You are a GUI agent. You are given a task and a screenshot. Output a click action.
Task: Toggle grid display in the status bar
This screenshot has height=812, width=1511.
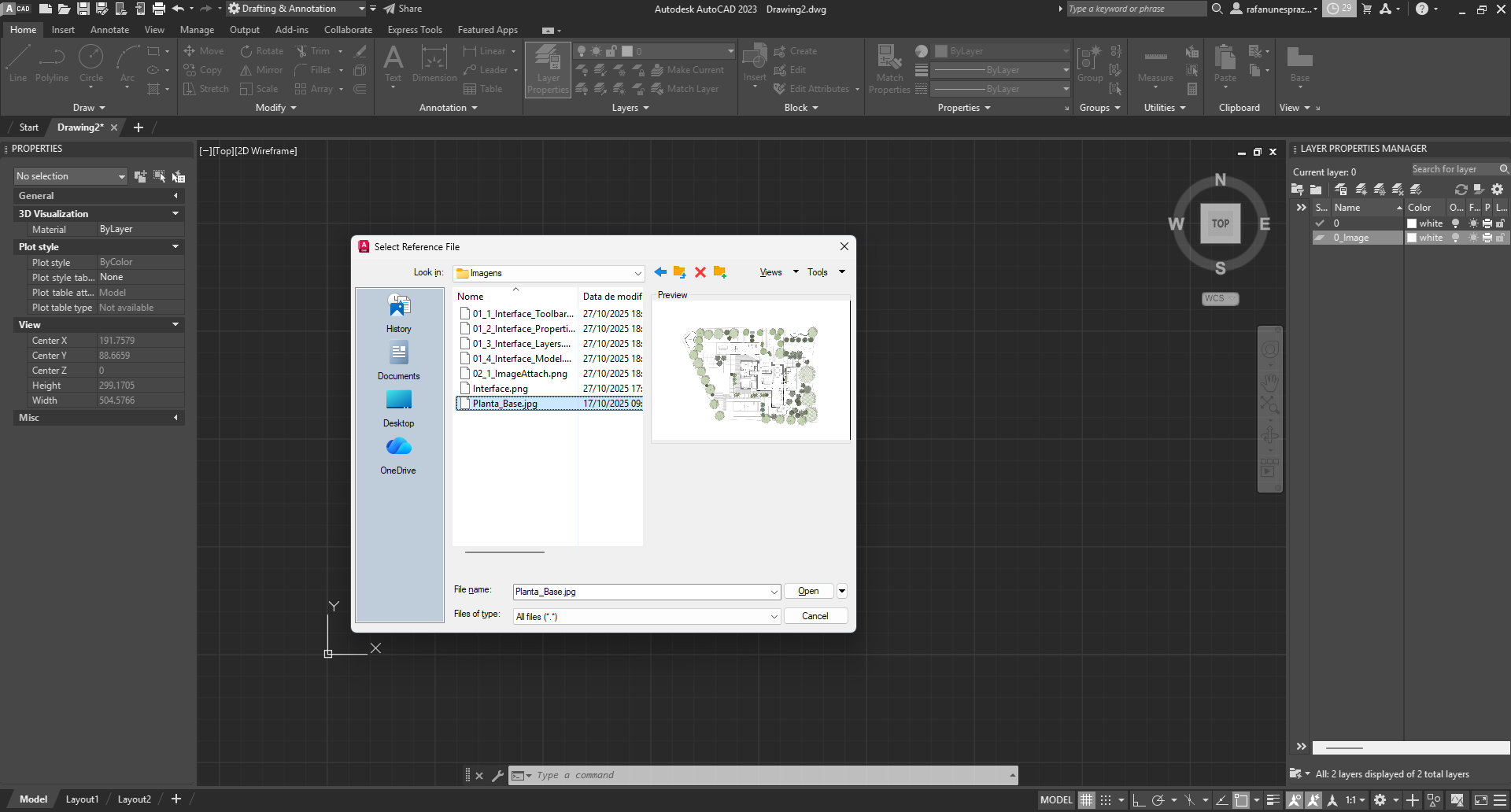[x=1086, y=800]
